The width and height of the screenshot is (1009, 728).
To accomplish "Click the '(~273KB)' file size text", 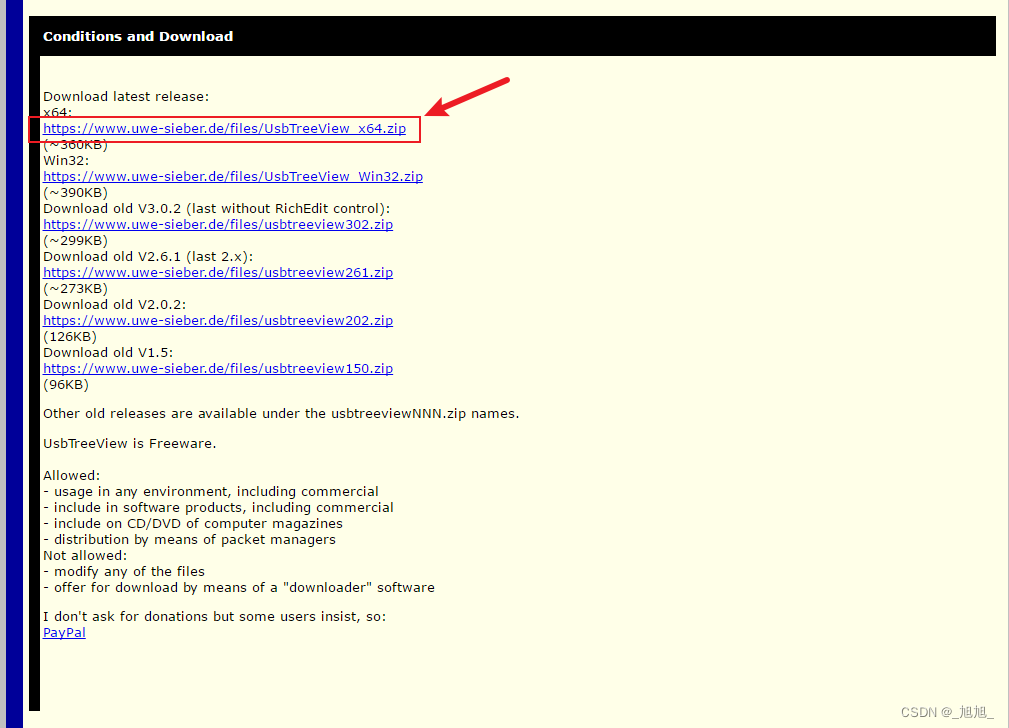I will pos(75,288).
